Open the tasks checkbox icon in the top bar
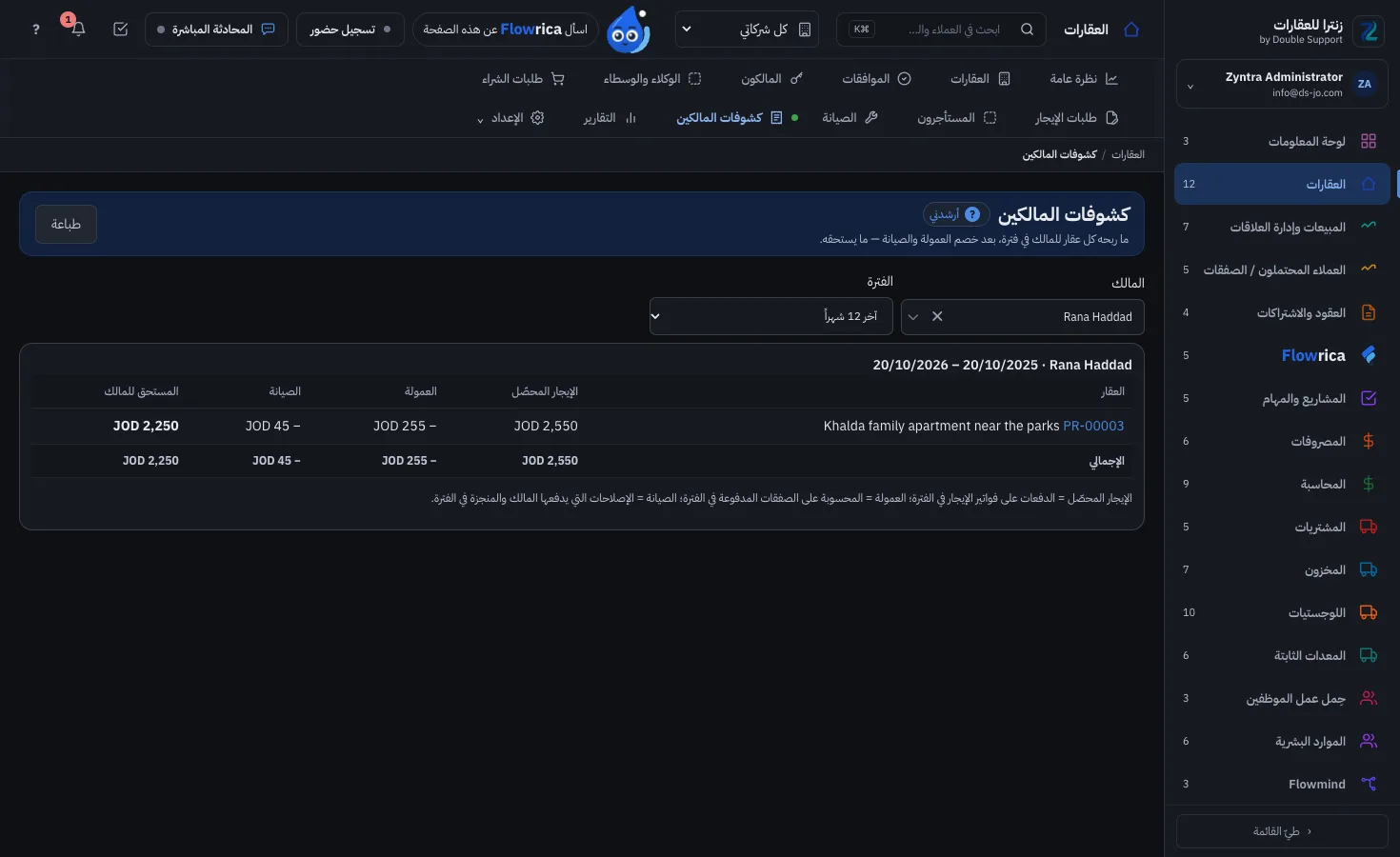The height and width of the screenshot is (857, 1400). click(120, 30)
